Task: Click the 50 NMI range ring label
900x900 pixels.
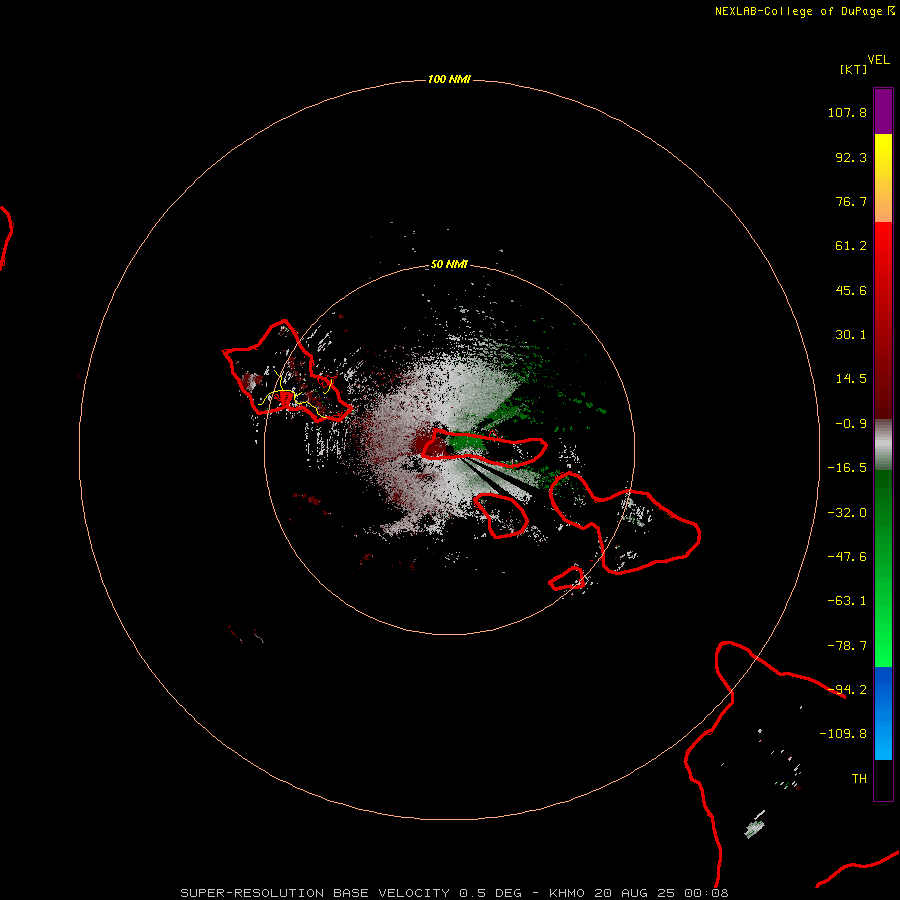Action: [x=449, y=265]
